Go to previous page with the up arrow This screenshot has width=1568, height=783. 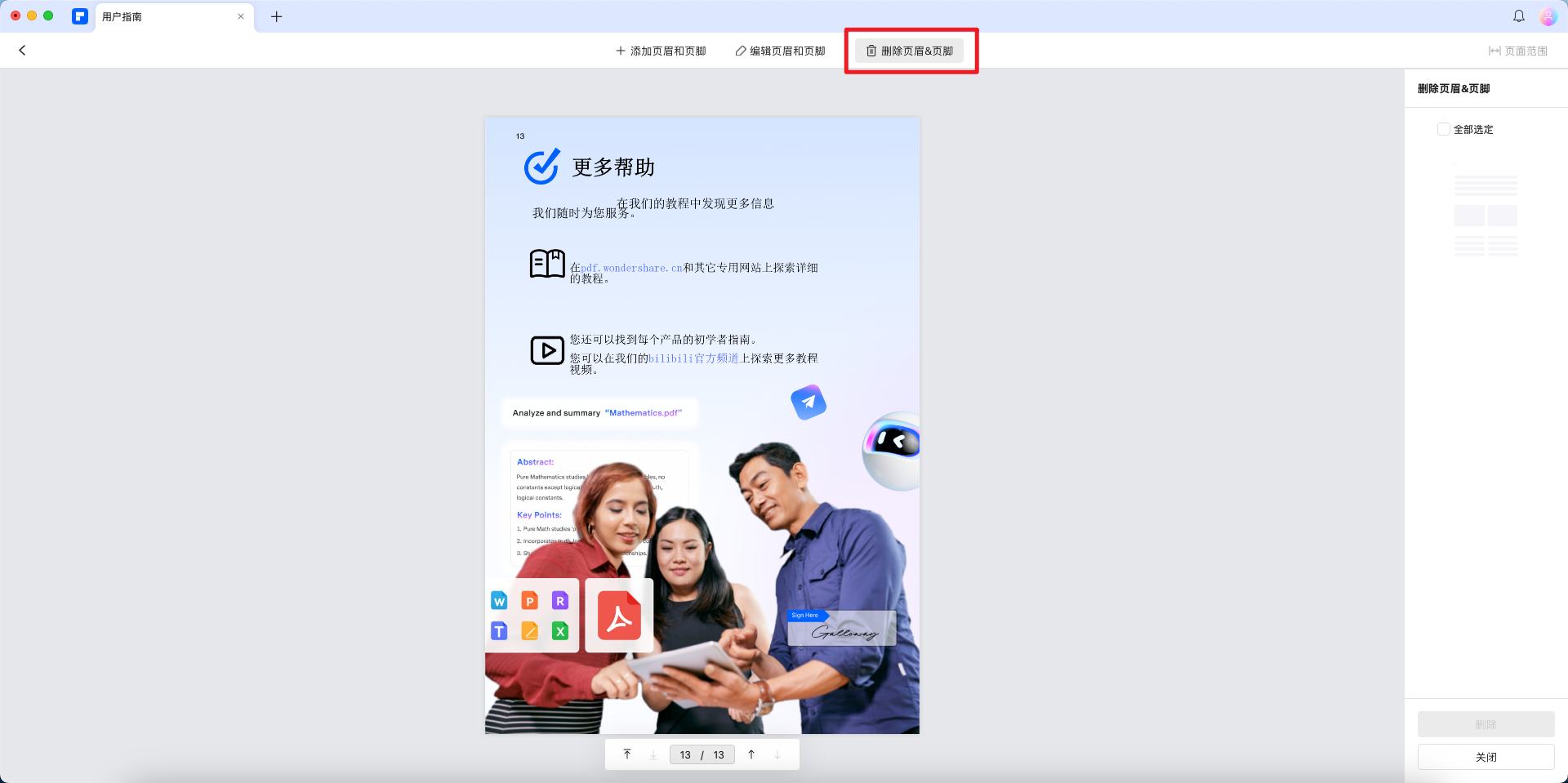pyautogui.click(x=751, y=754)
